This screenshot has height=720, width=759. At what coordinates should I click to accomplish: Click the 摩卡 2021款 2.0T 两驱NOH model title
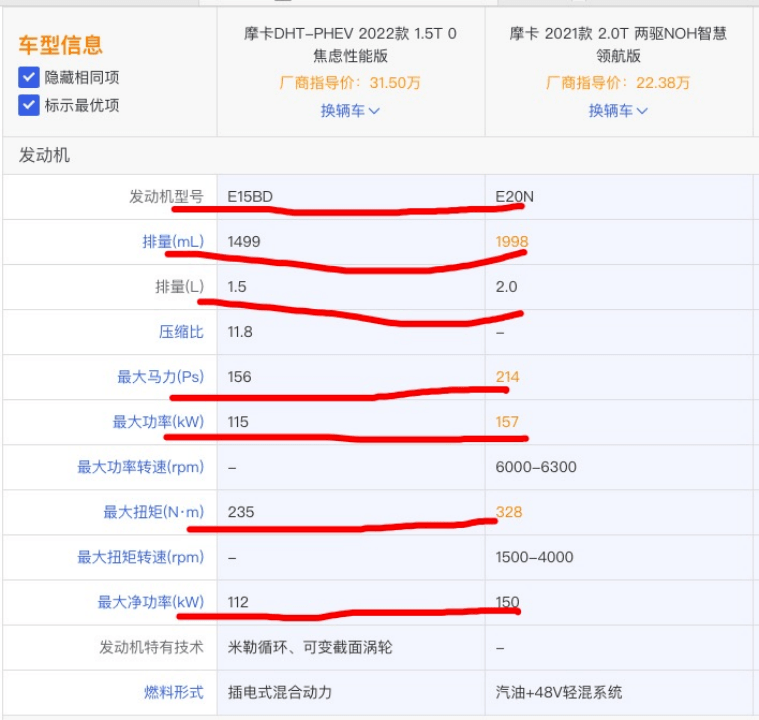(x=618, y=45)
